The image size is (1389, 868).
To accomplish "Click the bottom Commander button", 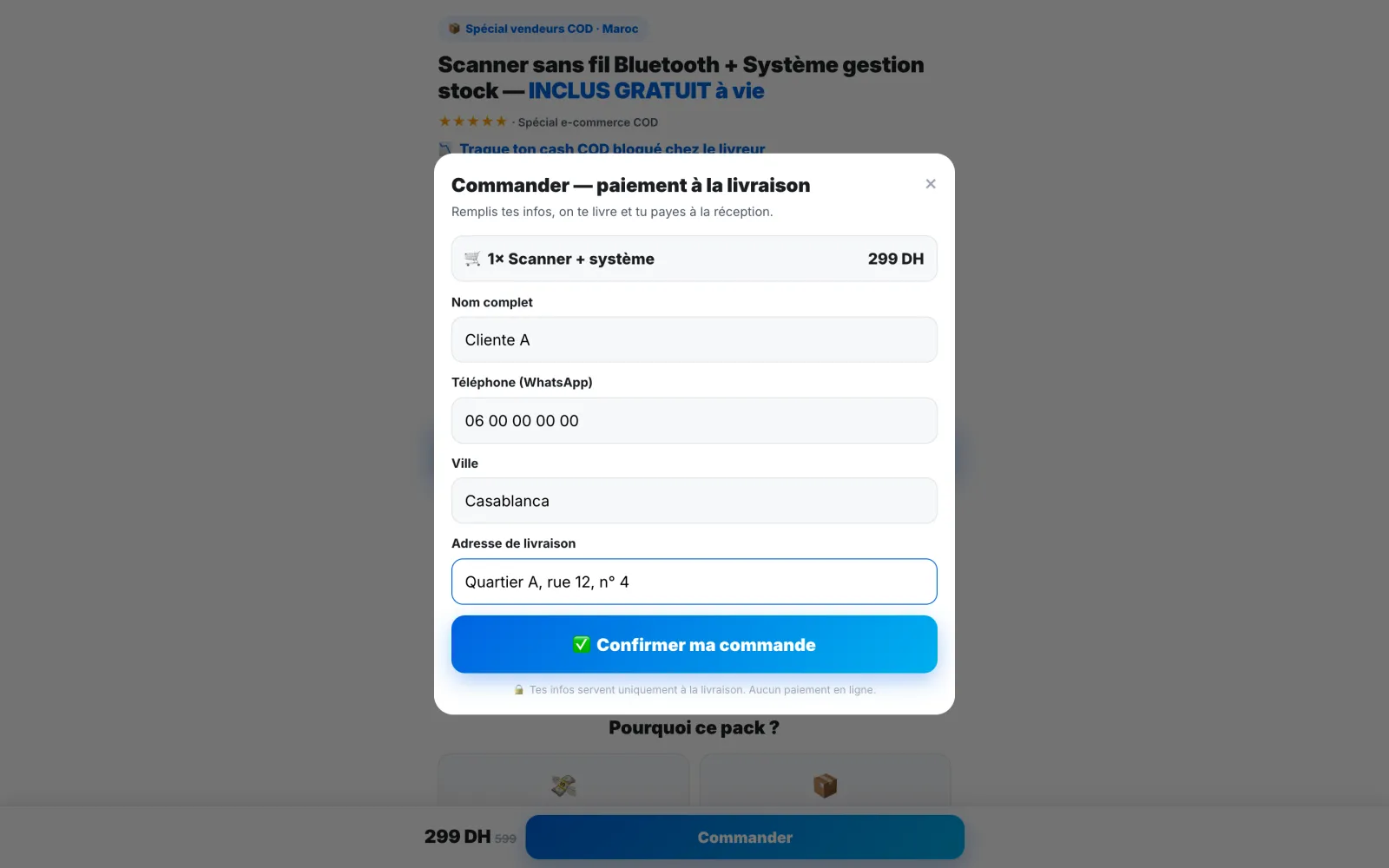I will point(745,837).
